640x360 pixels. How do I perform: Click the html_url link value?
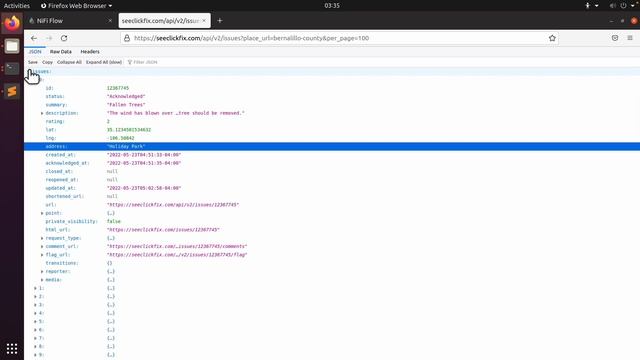point(163,230)
